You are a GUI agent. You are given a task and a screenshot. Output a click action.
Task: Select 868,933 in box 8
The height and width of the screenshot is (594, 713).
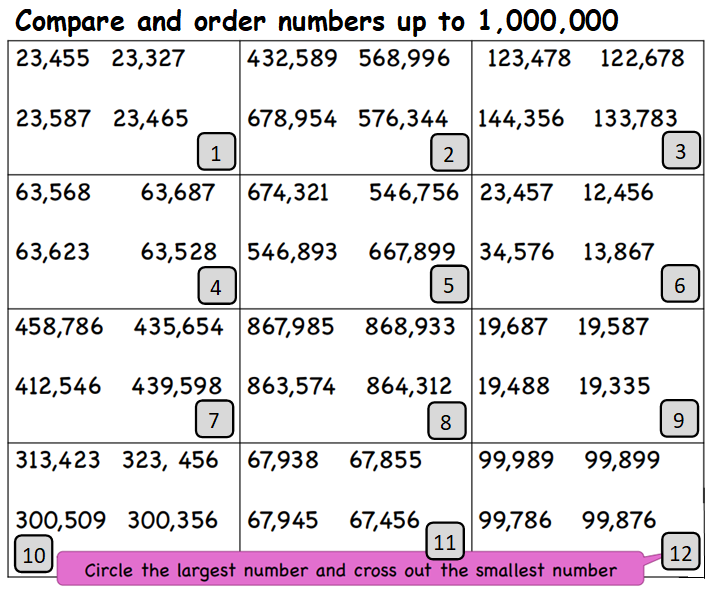pyautogui.click(x=410, y=327)
